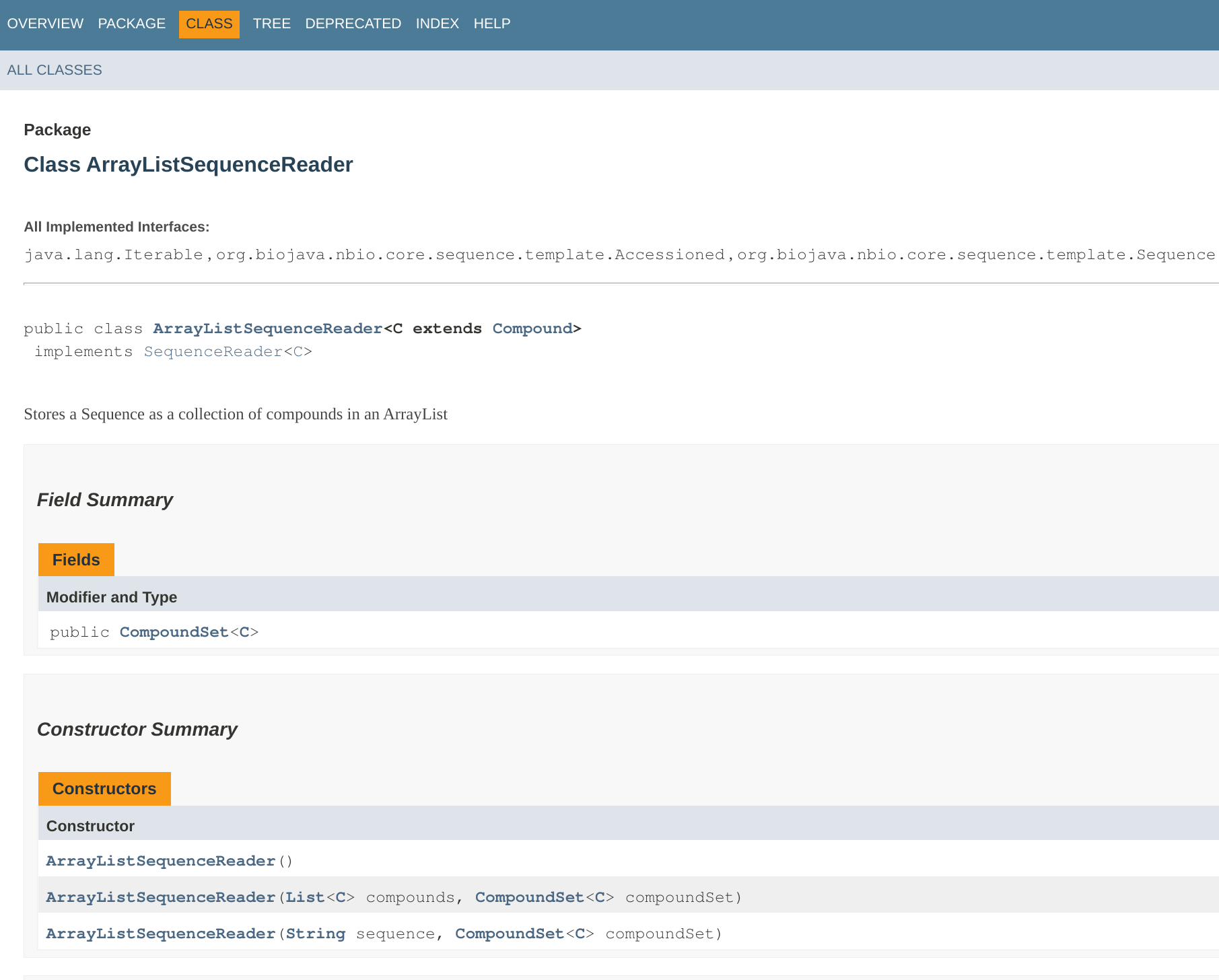Open the INDEX page
The image size is (1219, 980).
tap(437, 24)
